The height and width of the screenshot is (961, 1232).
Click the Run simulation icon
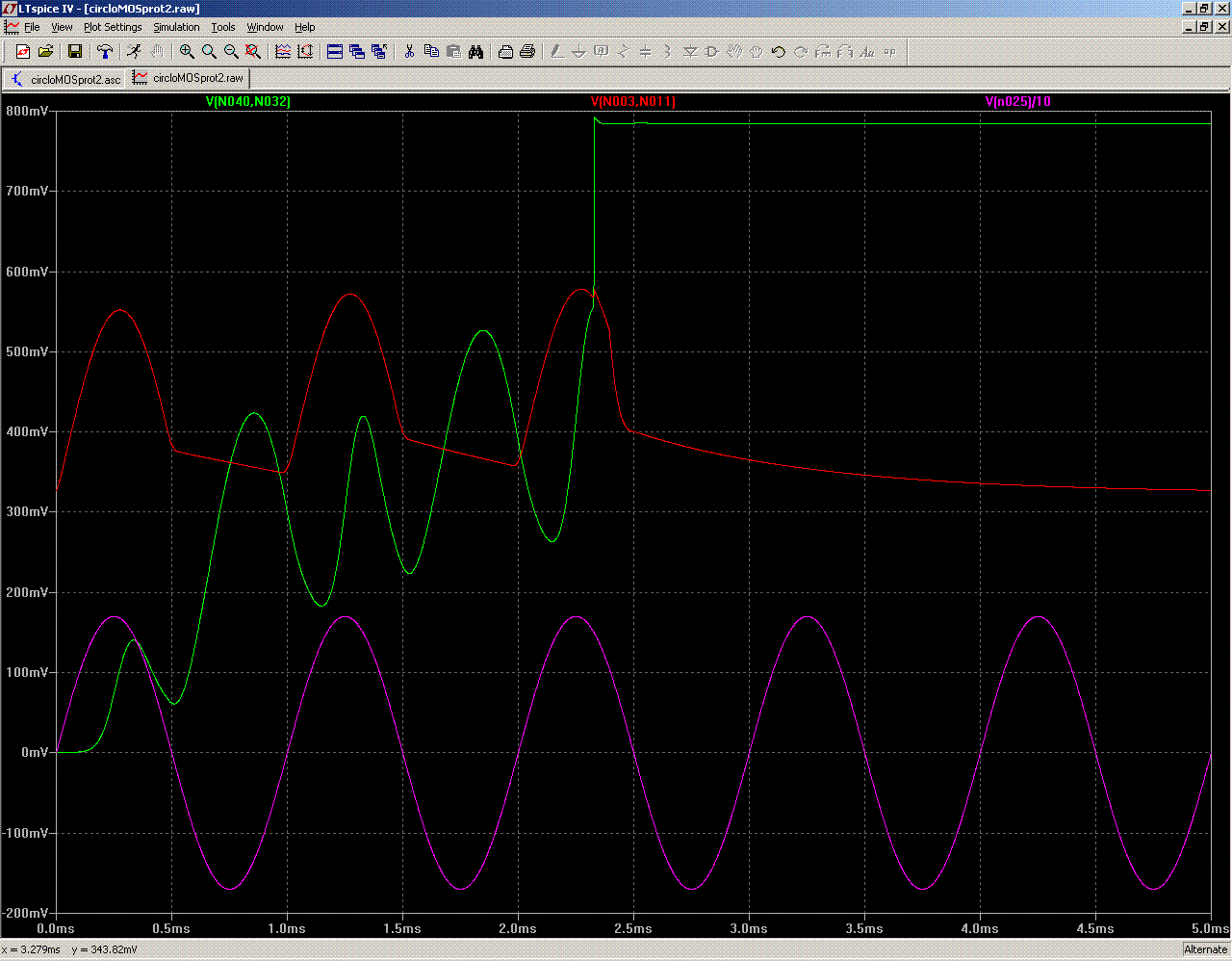pyautogui.click(x=134, y=52)
